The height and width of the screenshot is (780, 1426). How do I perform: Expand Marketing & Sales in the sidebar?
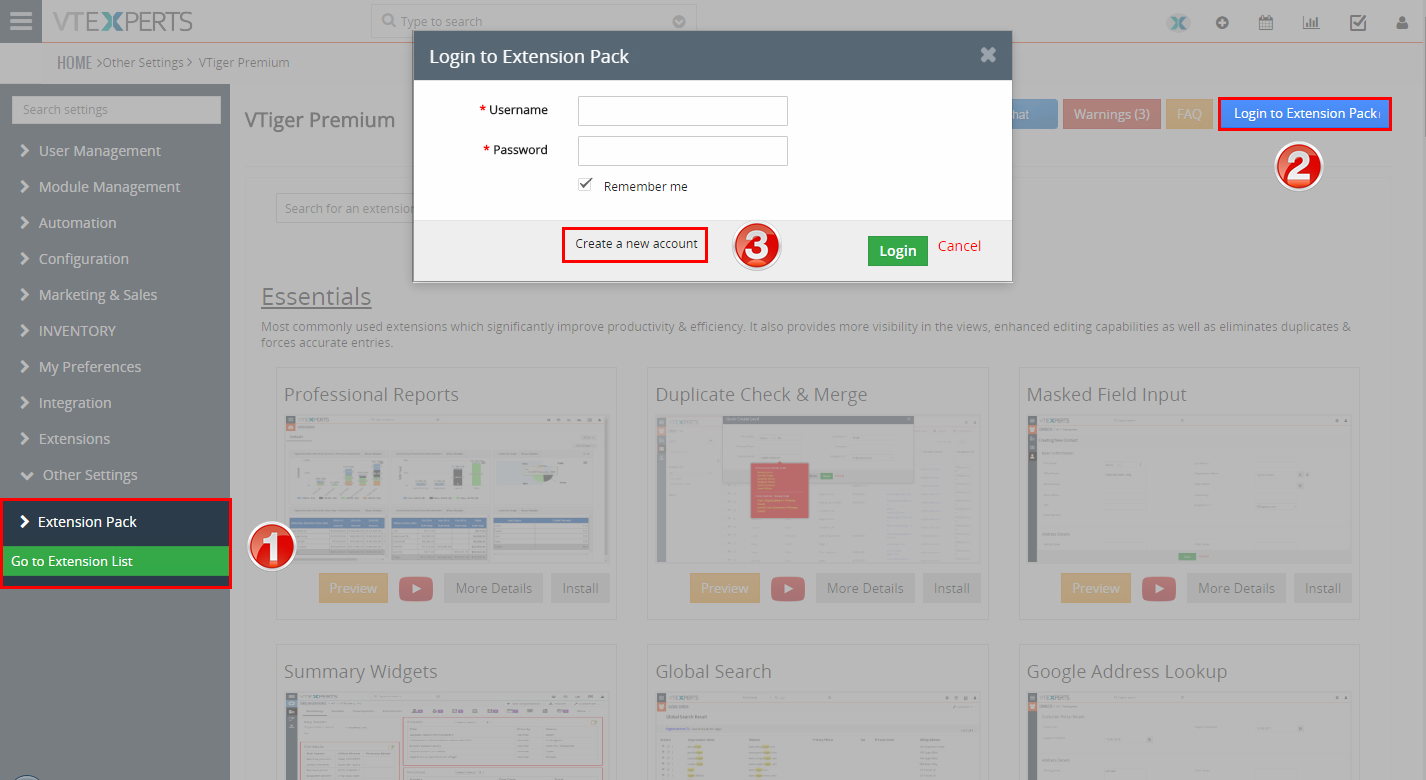[x=88, y=295]
